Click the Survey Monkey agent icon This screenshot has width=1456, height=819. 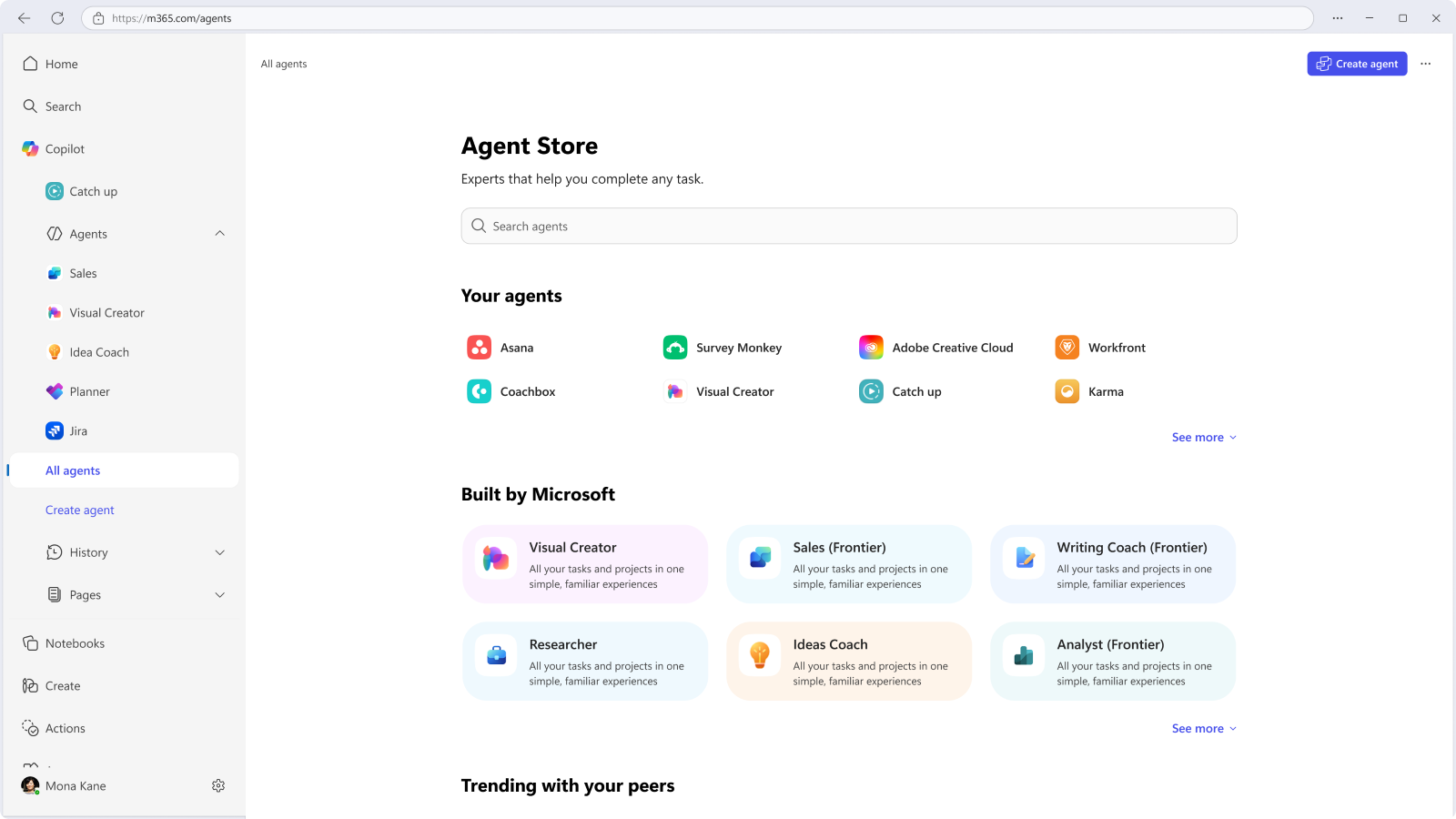click(x=675, y=348)
